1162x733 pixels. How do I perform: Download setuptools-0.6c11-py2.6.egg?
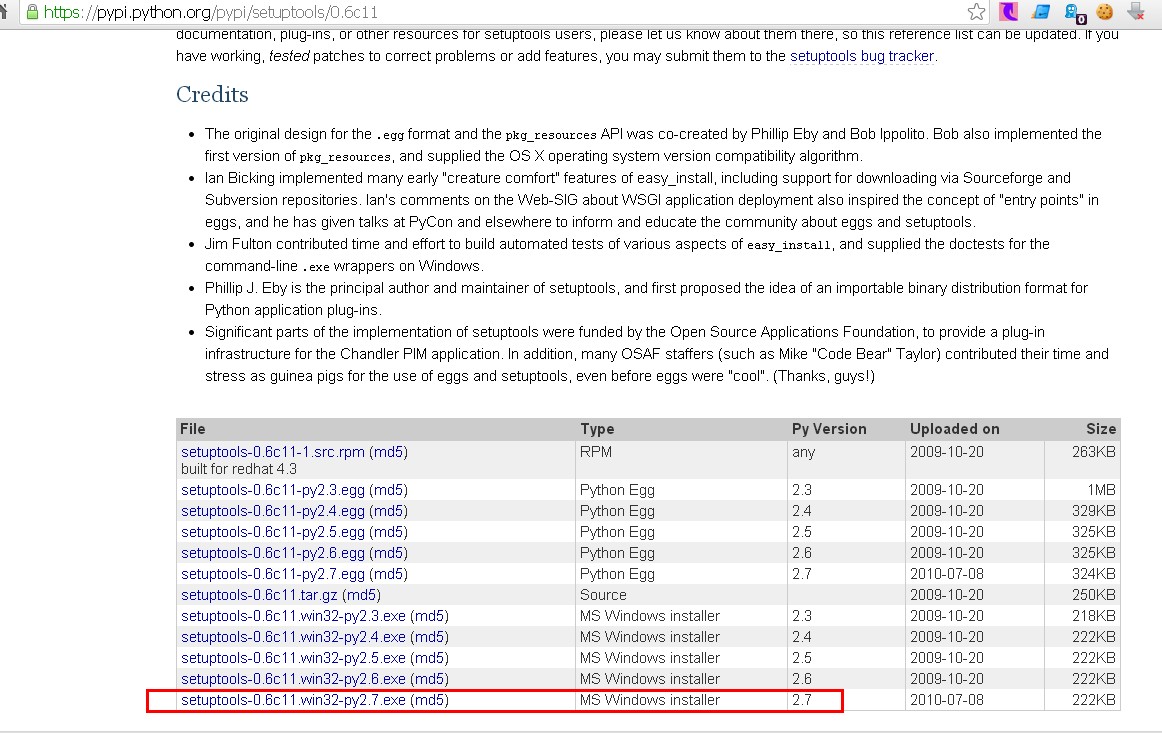click(x=273, y=553)
